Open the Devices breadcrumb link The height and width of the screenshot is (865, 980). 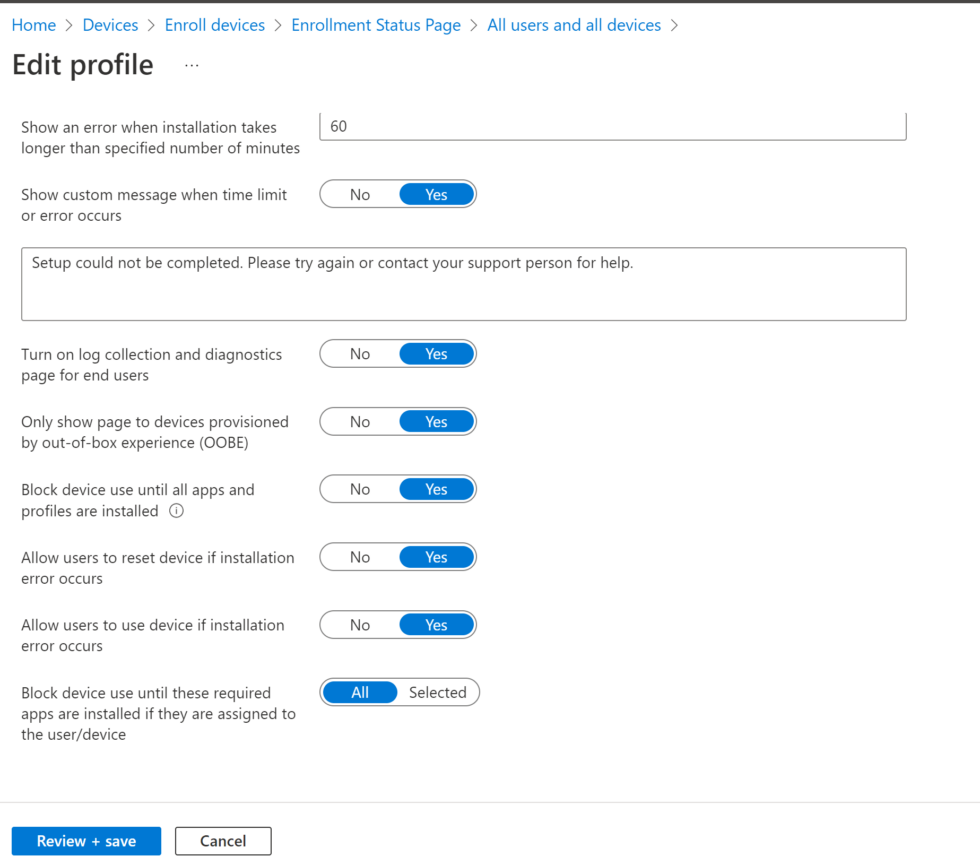click(110, 24)
